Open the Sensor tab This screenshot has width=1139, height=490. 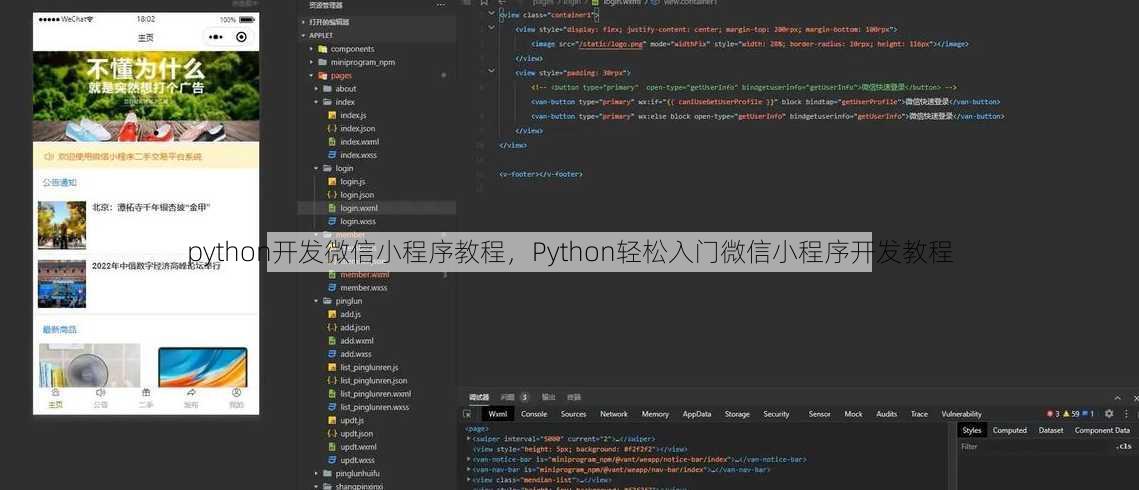point(819,414)
